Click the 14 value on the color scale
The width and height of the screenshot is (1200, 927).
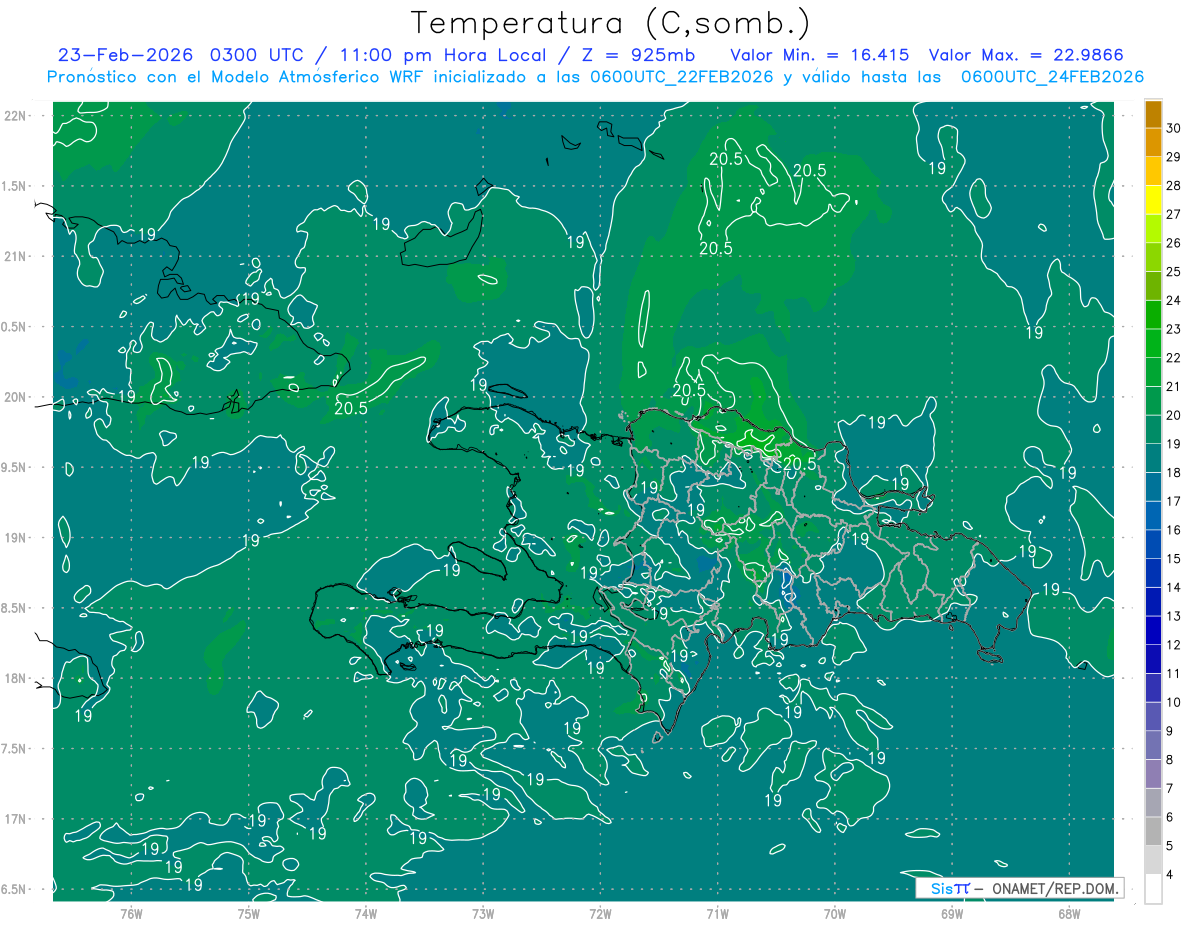point(1174,588)
